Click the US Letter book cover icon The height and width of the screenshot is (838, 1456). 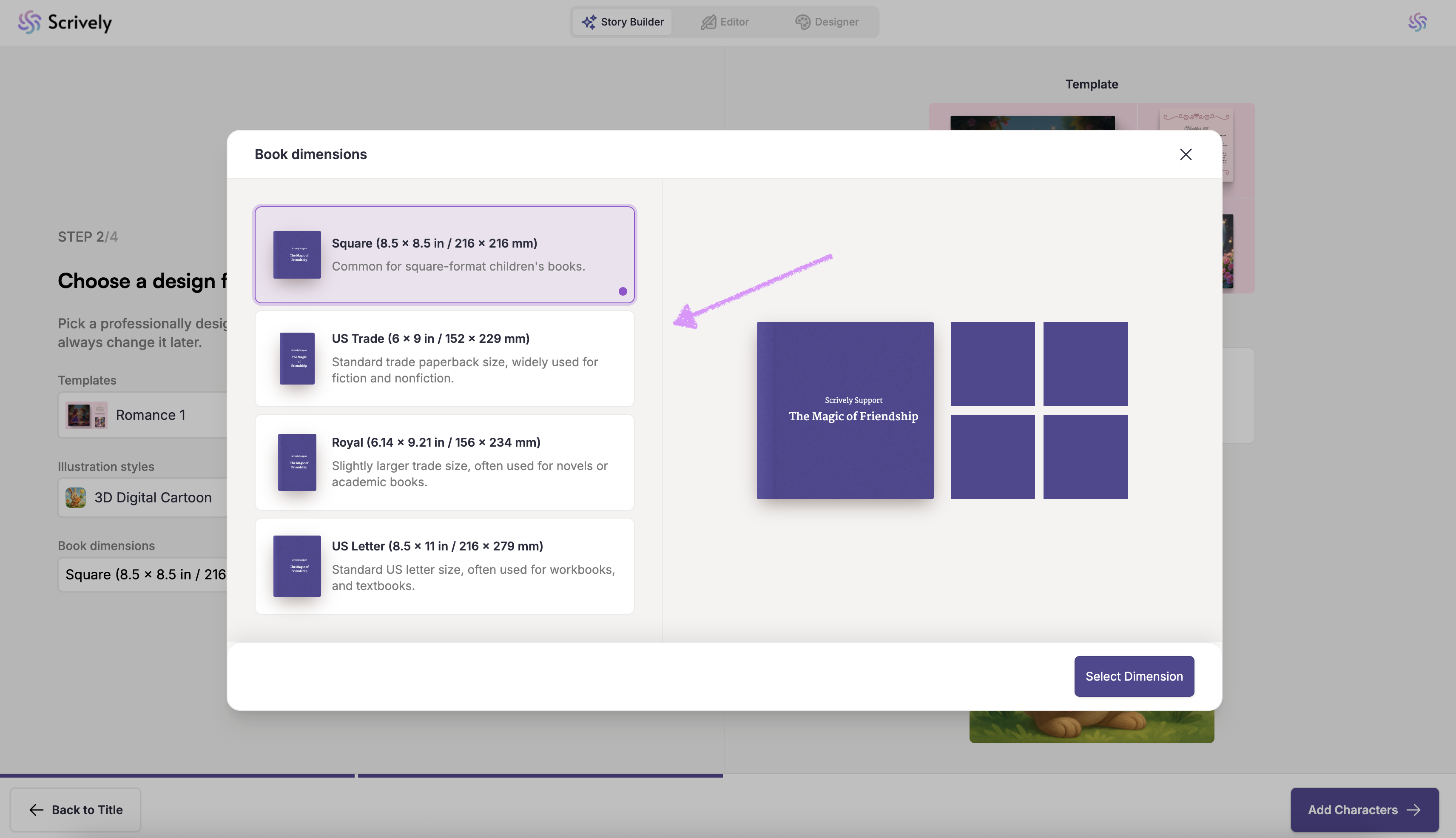[x=297, y=566]
